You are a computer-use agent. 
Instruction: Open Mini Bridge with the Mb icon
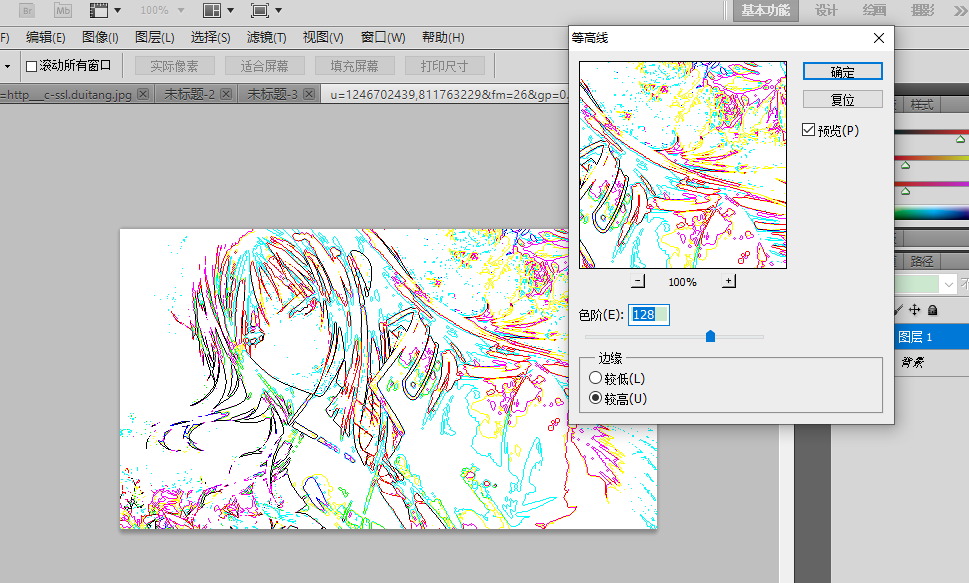[63, 11]
